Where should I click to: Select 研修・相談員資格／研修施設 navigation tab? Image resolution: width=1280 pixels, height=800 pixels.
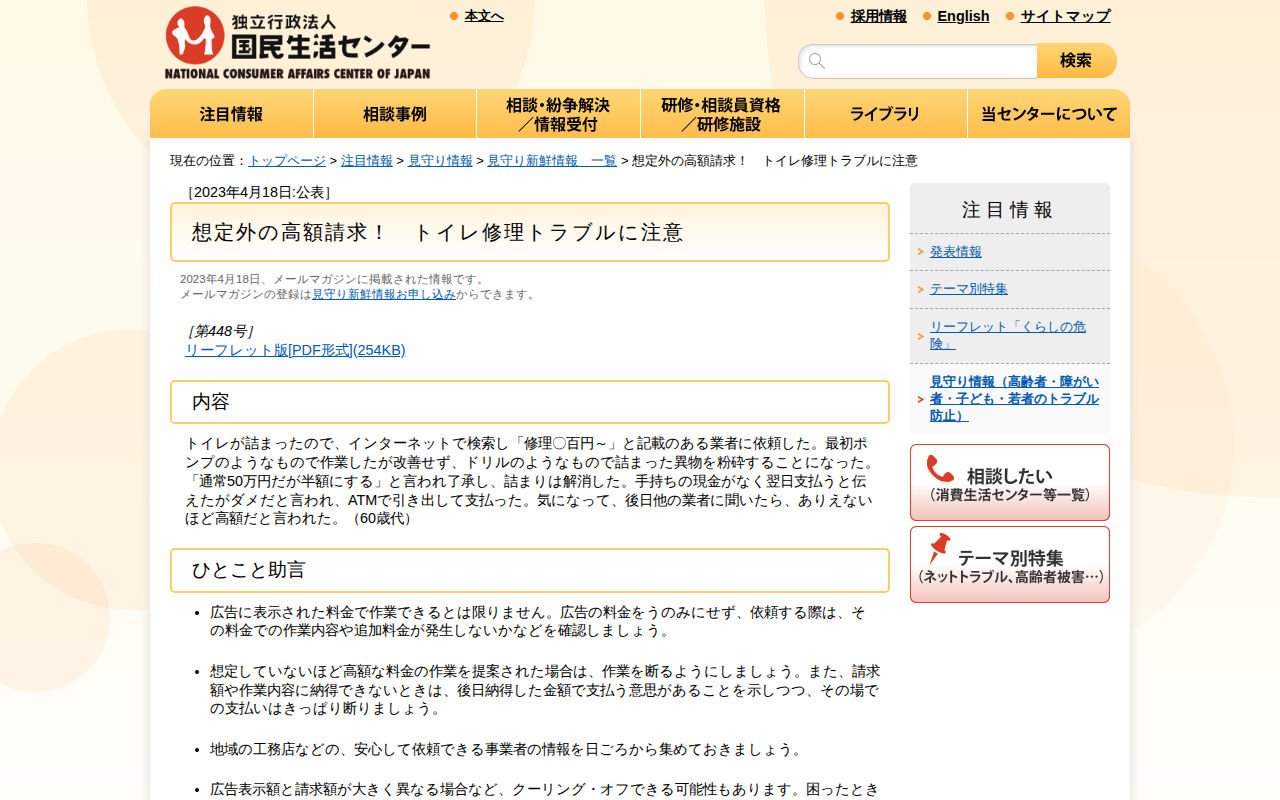pos(722,114)
